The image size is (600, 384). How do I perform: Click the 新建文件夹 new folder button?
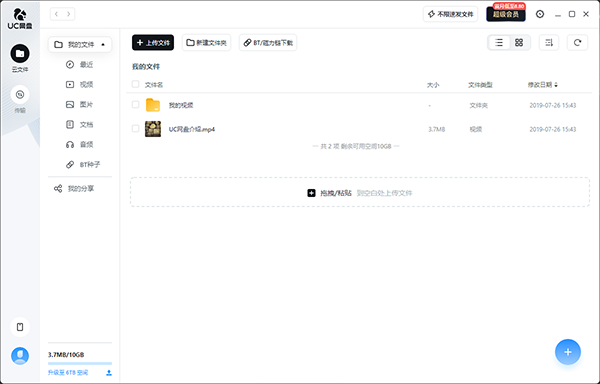tap(206, 42)
